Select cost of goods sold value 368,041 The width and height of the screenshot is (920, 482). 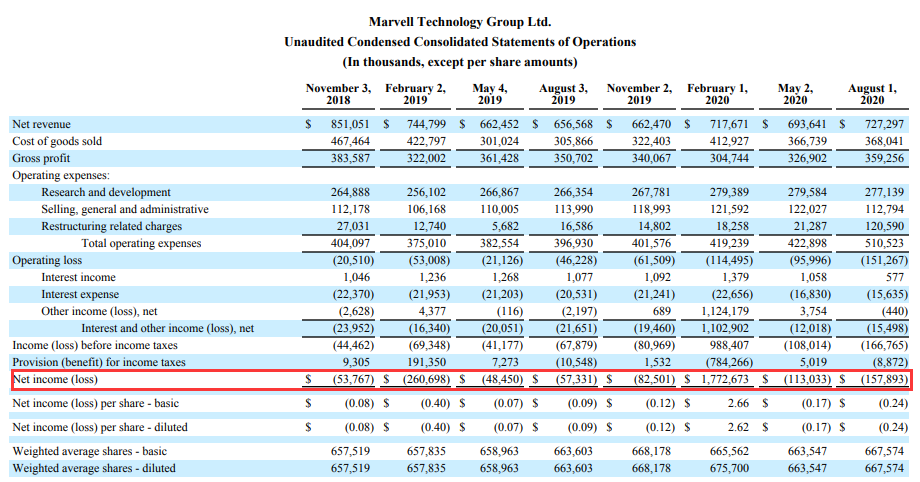coord(884,141)
